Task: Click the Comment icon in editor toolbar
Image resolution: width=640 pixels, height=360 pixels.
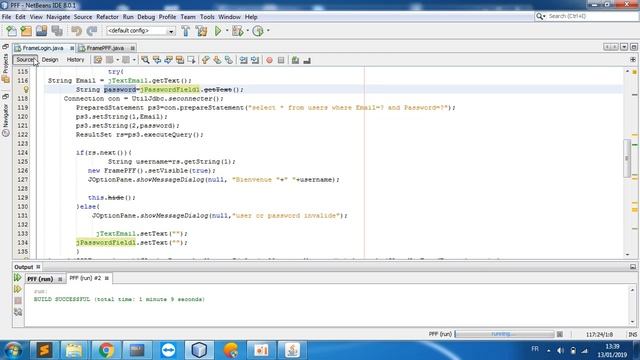Action: click(x=295, y=60)
